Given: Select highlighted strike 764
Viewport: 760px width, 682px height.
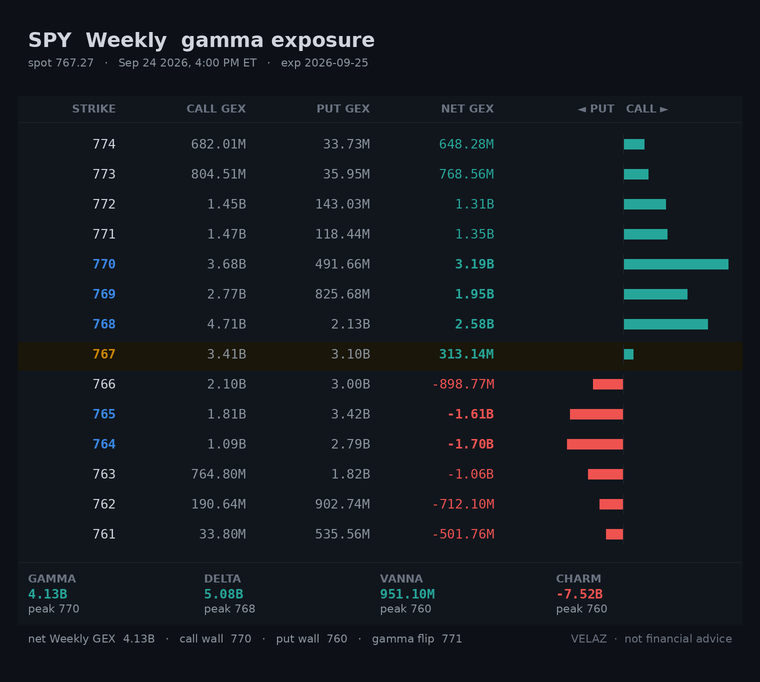Looking at the screenshot, I should [x=104, y=444].
